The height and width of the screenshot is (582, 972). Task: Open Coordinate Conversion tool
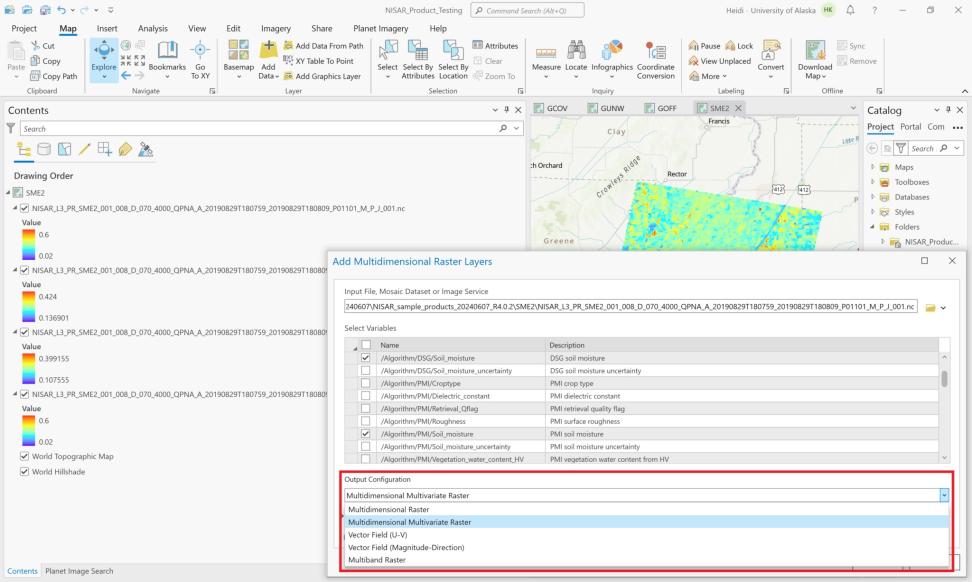click(x=655, y=60)
